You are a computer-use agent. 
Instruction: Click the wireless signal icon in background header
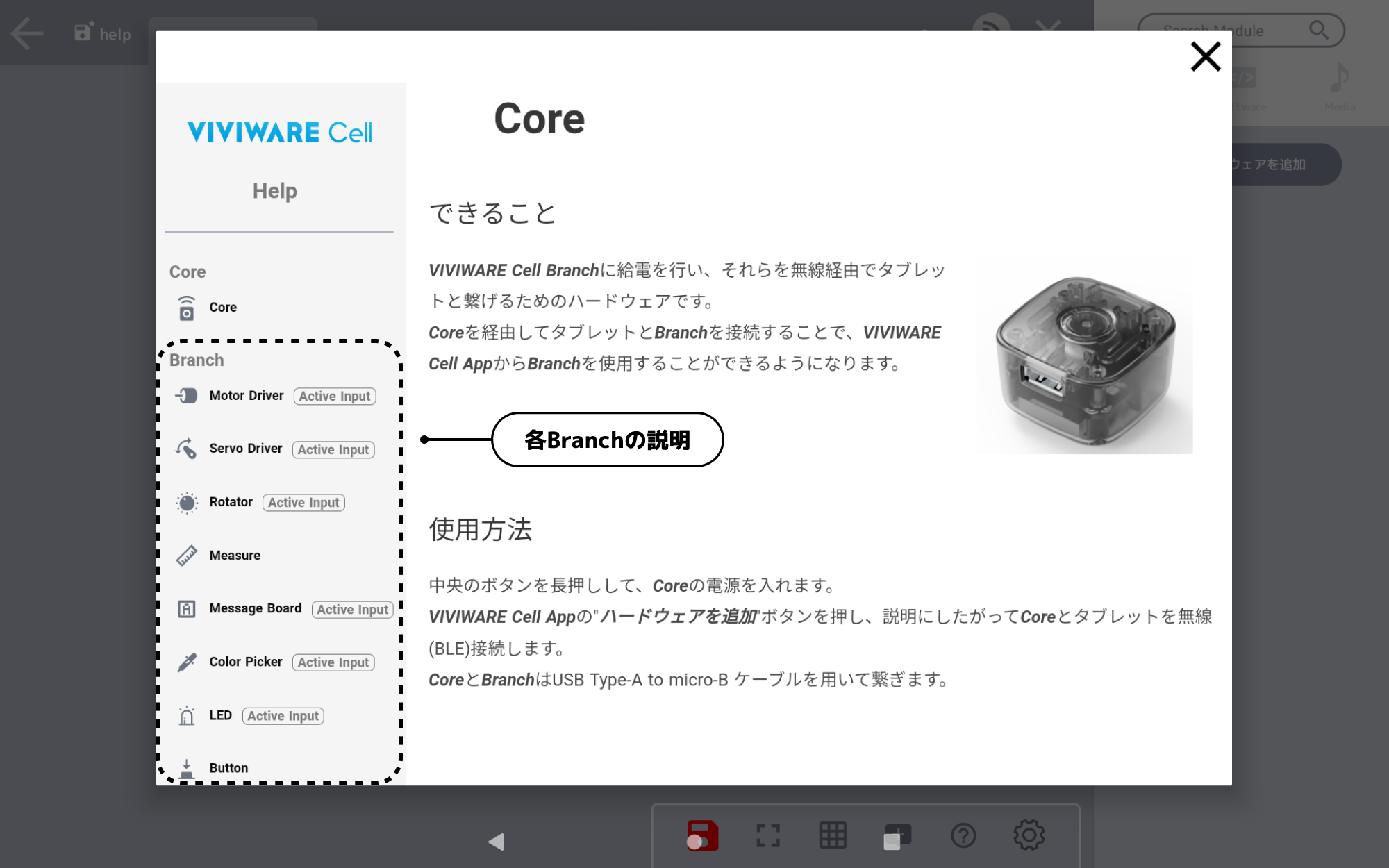click(x=991, y=23)
